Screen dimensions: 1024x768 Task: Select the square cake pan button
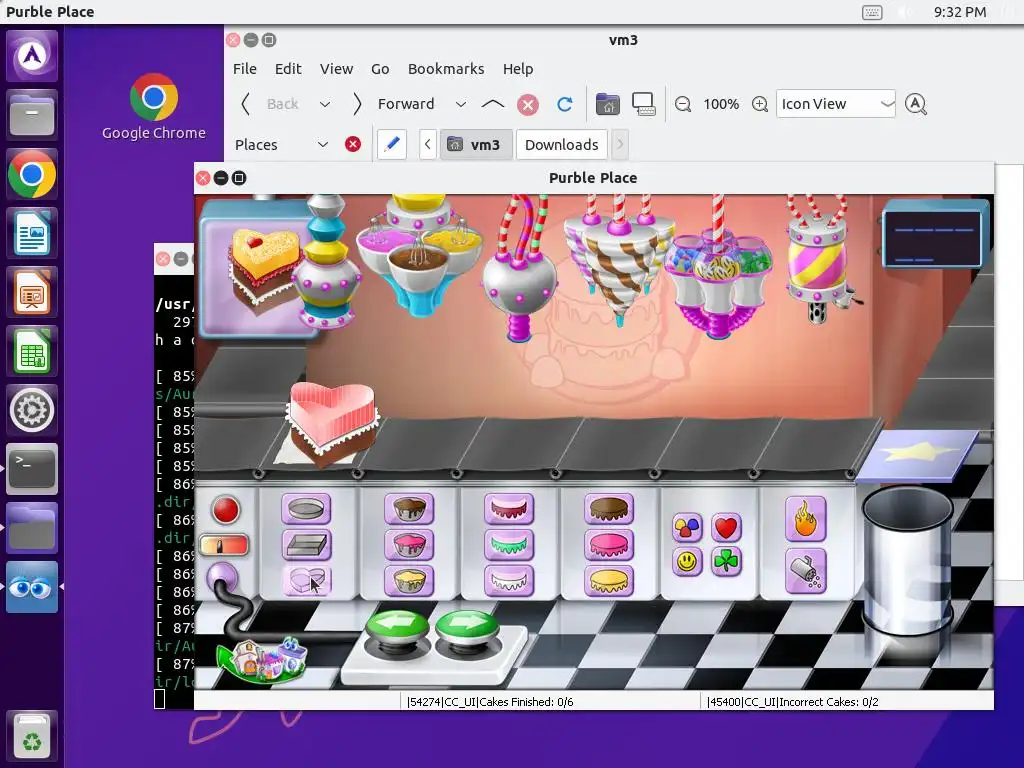point(306,544)
